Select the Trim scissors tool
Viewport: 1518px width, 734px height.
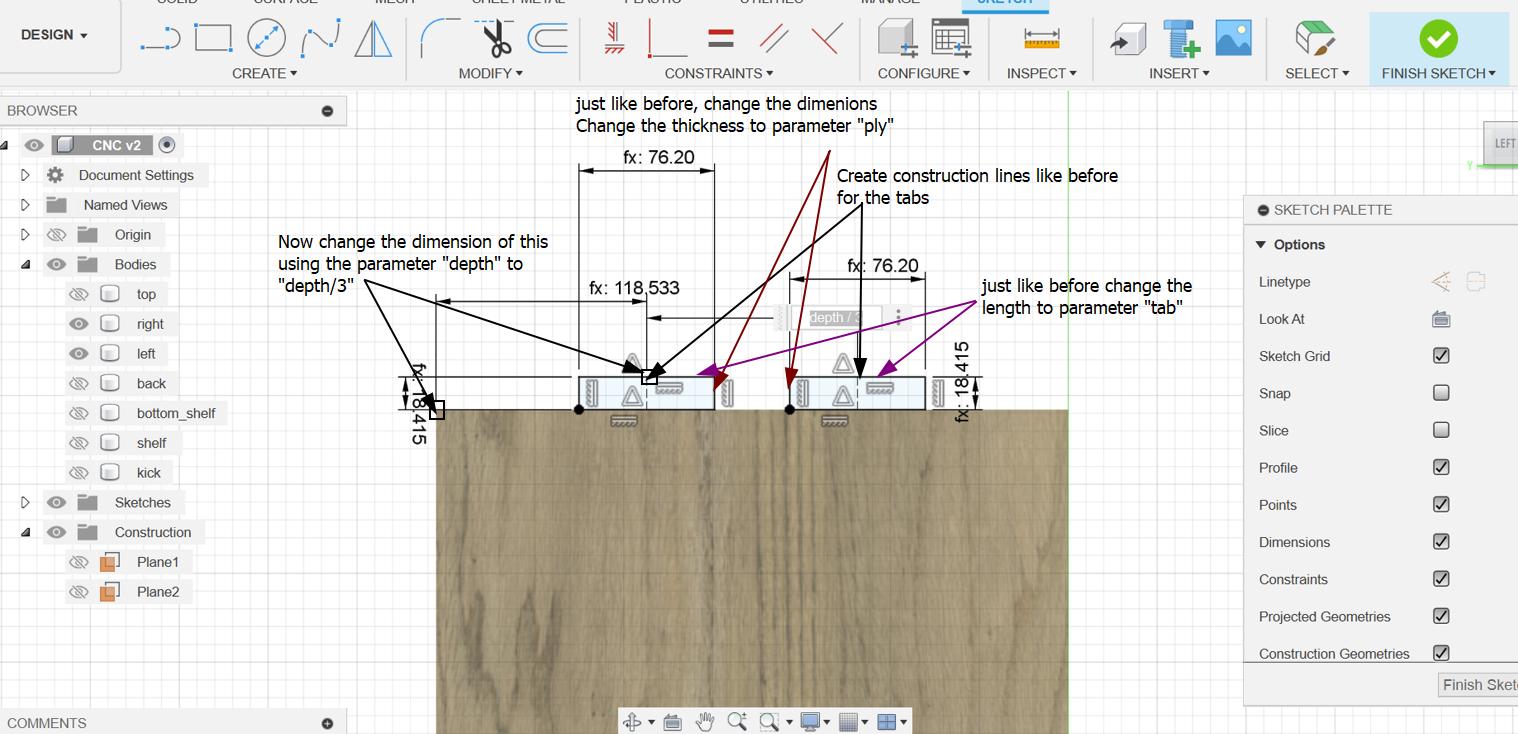click(x=496, y=38)
